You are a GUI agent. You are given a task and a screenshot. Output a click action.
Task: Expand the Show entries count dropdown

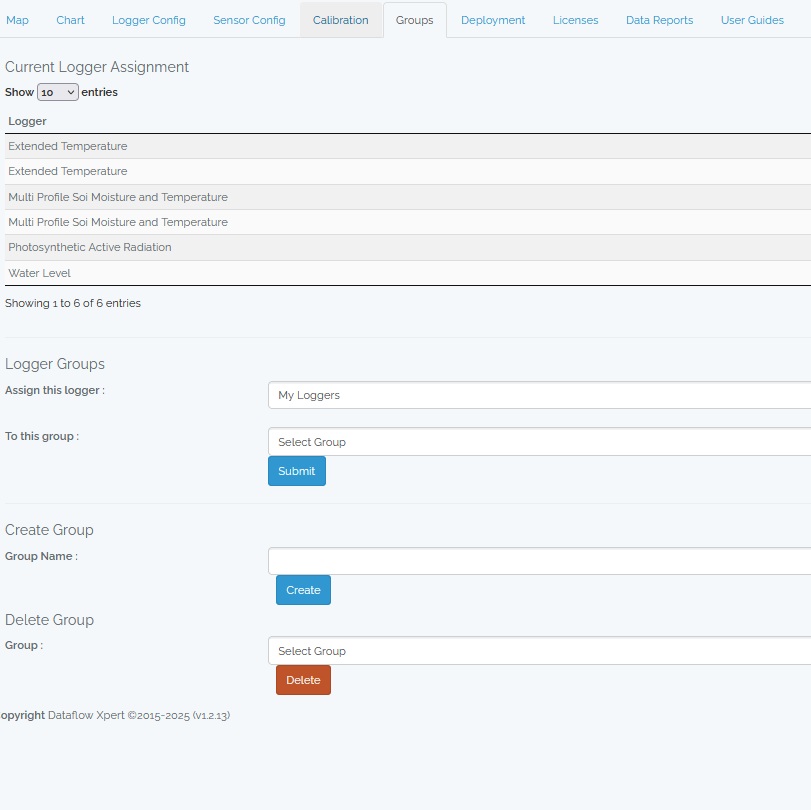tap(58, 92)
